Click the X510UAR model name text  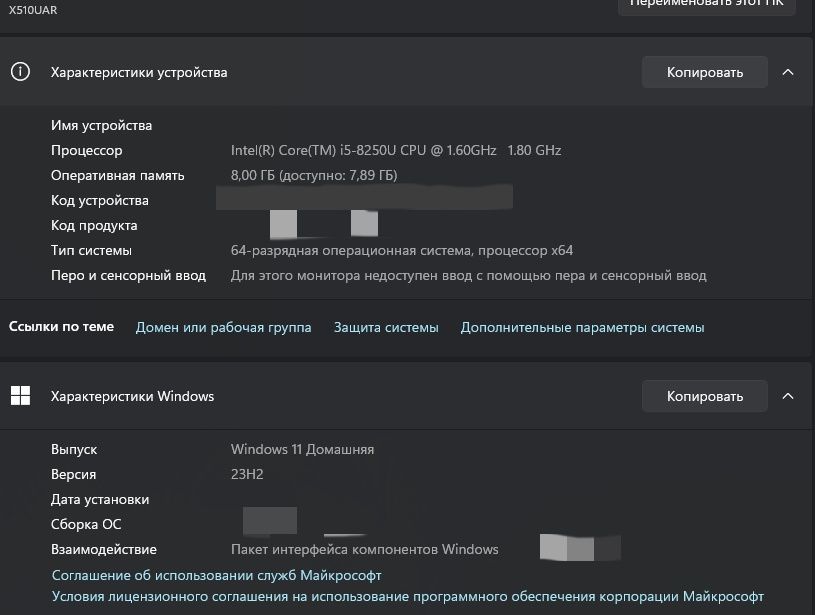(33, 10)
